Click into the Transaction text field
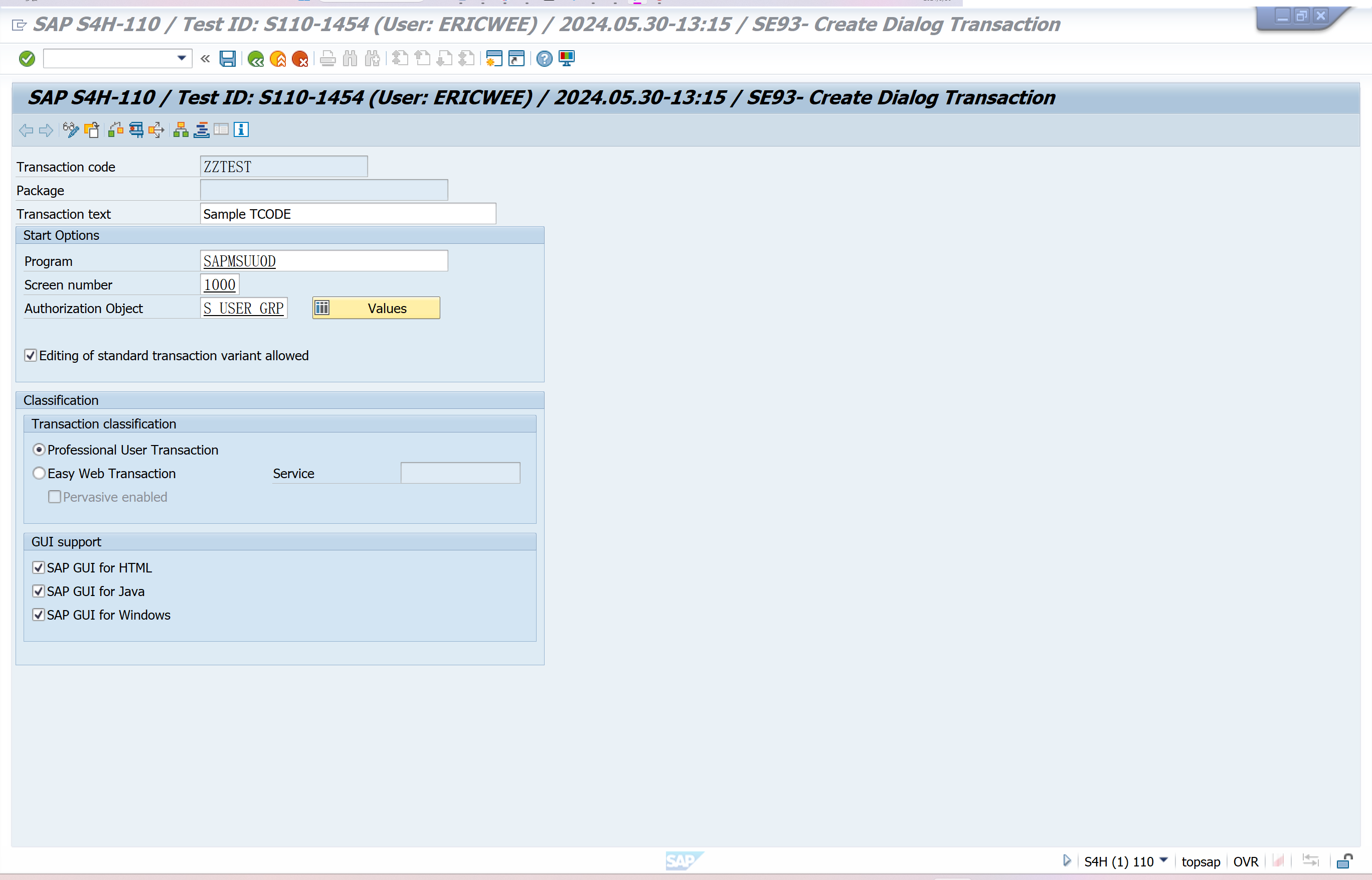This screenshot has height=880, width=1372. click(348, 214)
